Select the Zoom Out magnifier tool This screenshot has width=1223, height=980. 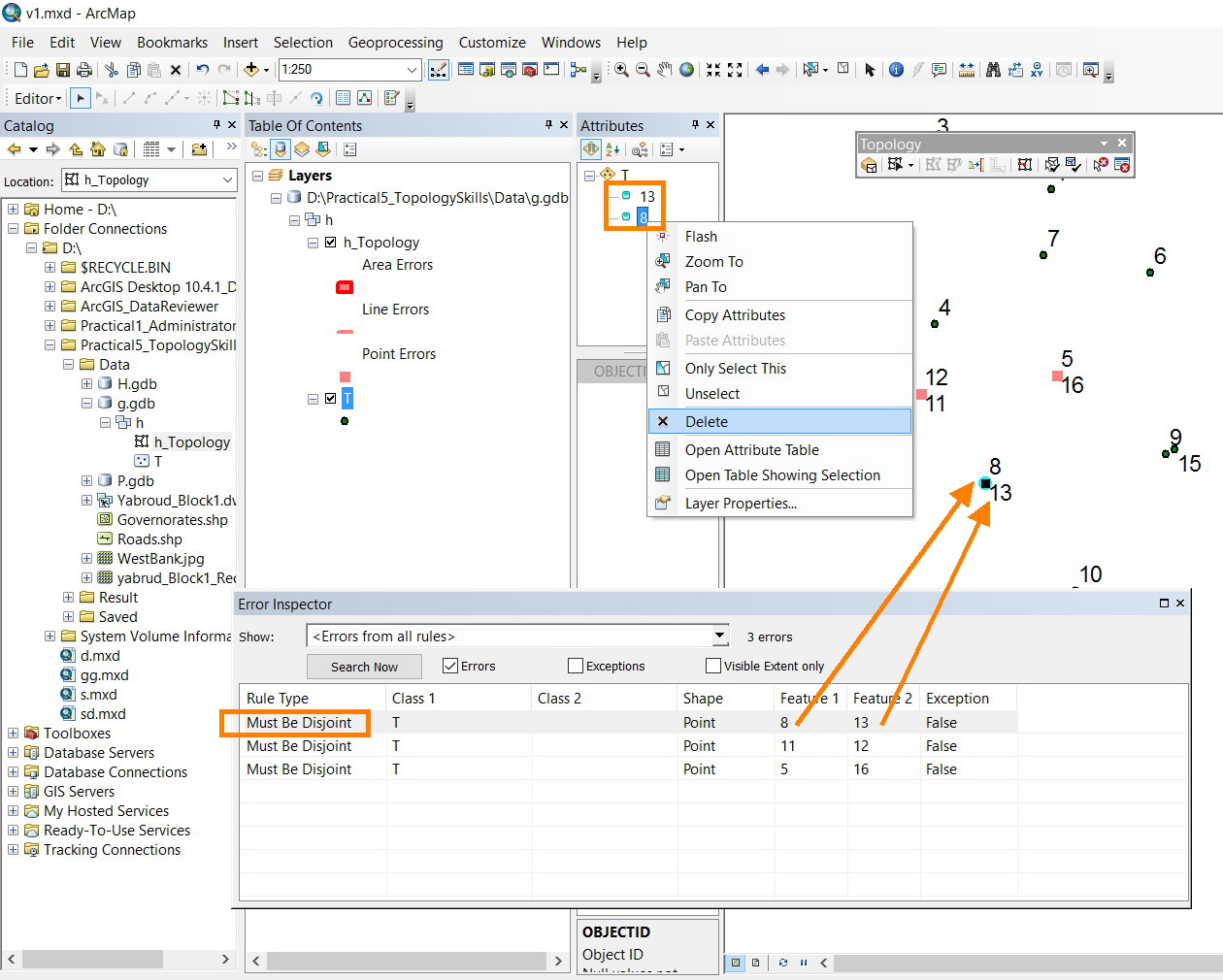point(643,70)
